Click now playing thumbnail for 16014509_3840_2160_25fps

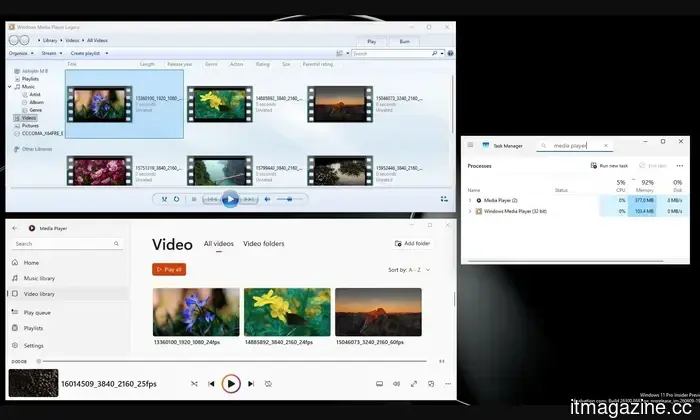point(33,383)
